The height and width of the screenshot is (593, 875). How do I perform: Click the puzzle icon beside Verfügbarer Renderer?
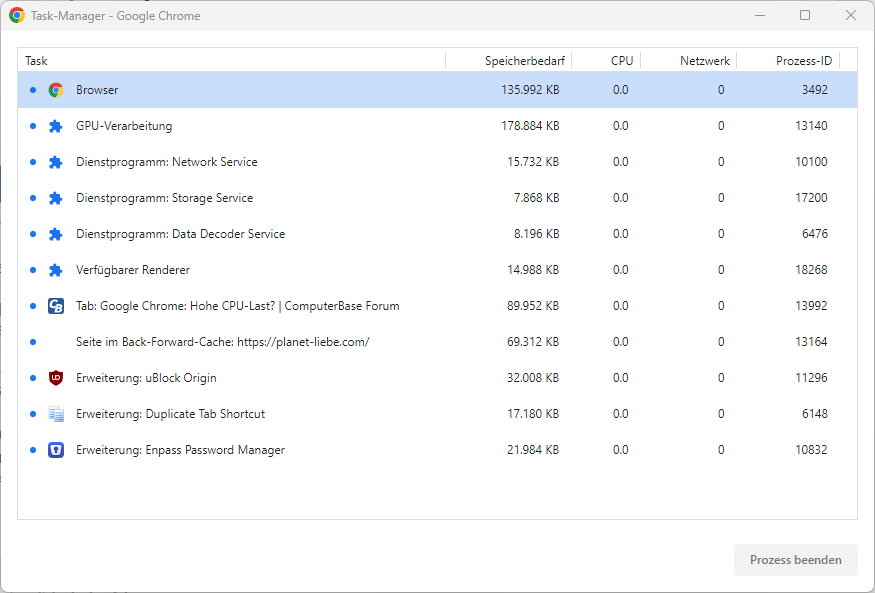point(56,270)
